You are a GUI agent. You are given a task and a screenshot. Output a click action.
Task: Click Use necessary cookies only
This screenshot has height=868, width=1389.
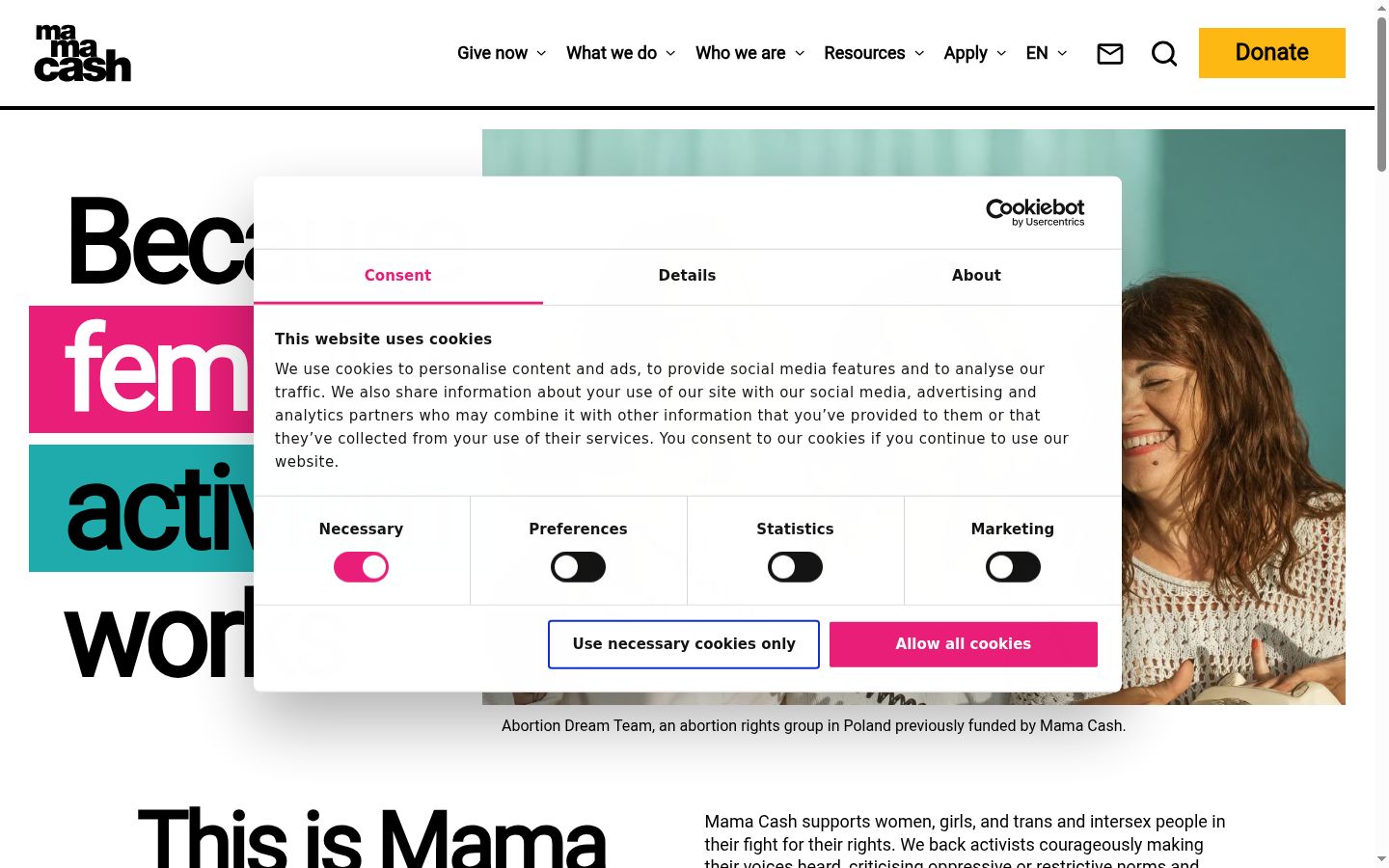(x=684, y=644)
